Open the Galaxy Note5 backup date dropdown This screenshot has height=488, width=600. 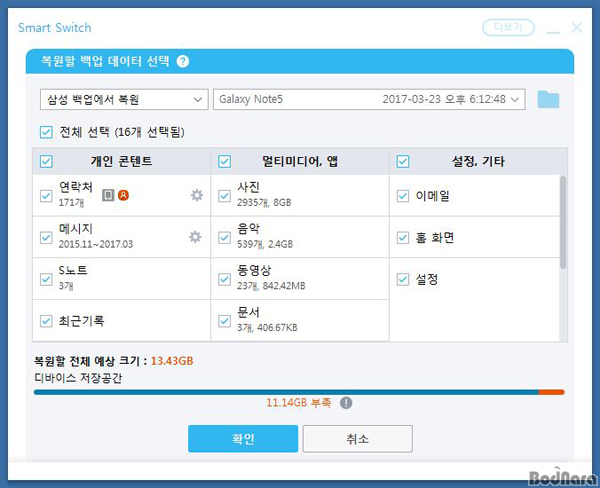pos(369,100)
